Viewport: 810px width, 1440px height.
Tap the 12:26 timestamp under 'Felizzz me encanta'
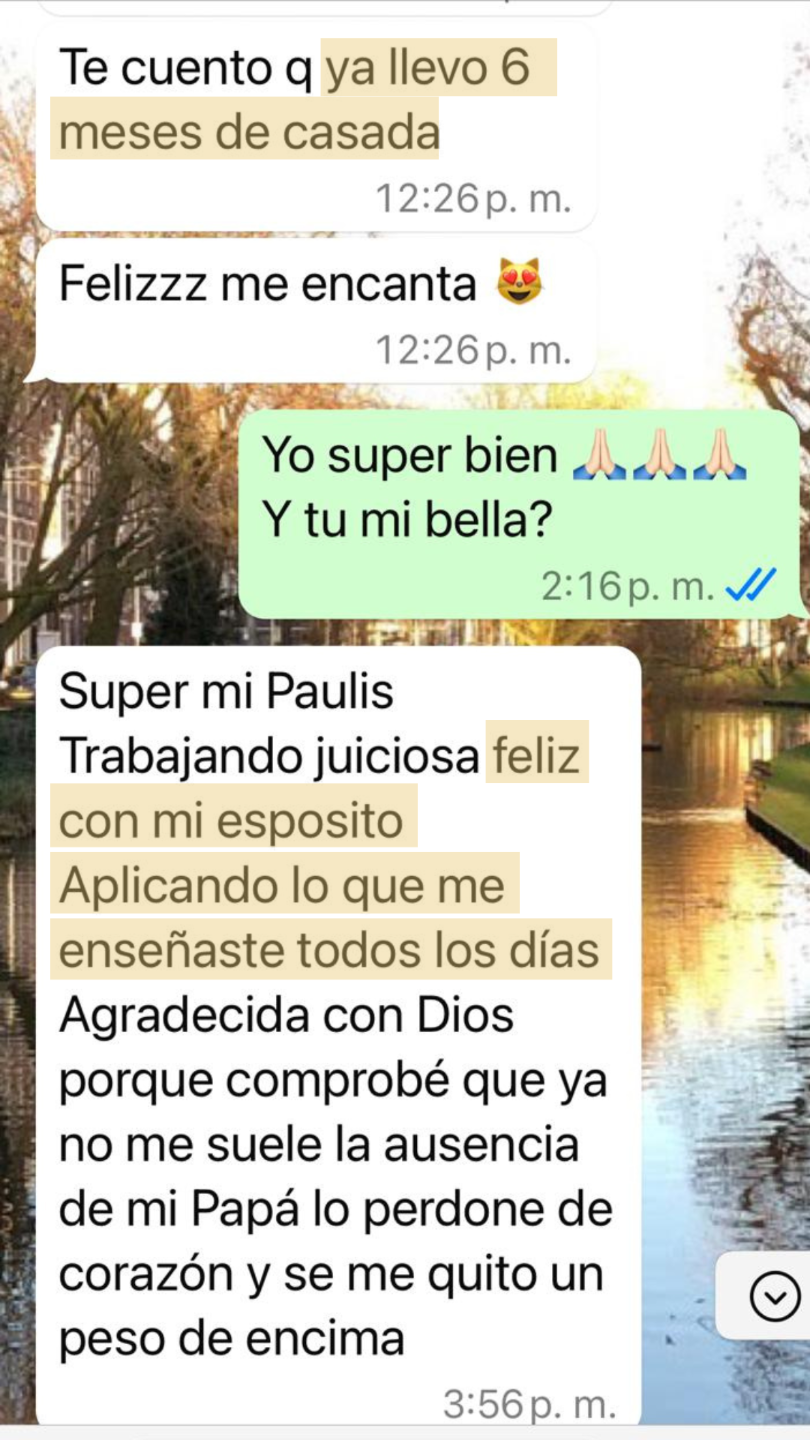[x=473, y=350]
